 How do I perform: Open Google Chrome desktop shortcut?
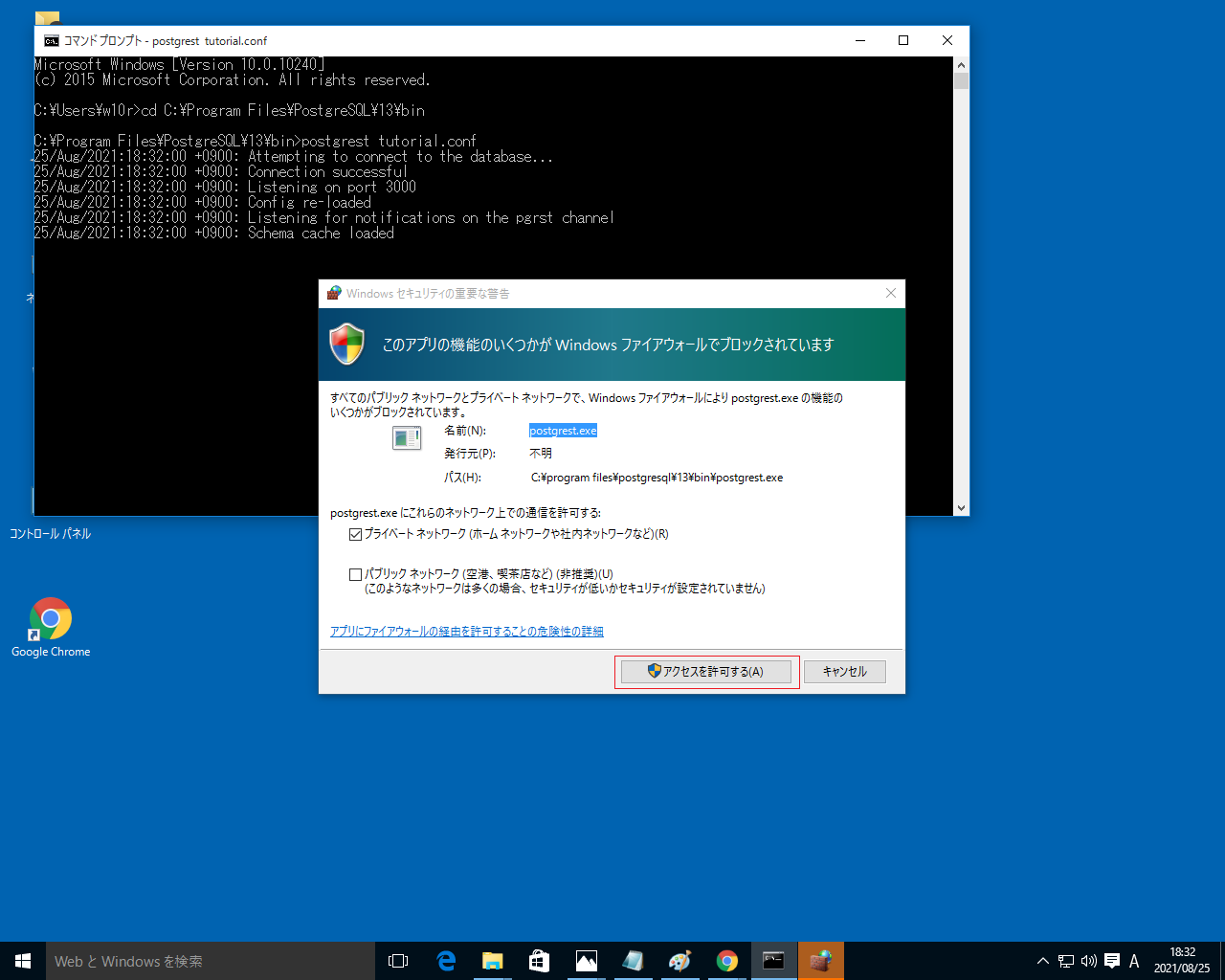click(51, 628)
